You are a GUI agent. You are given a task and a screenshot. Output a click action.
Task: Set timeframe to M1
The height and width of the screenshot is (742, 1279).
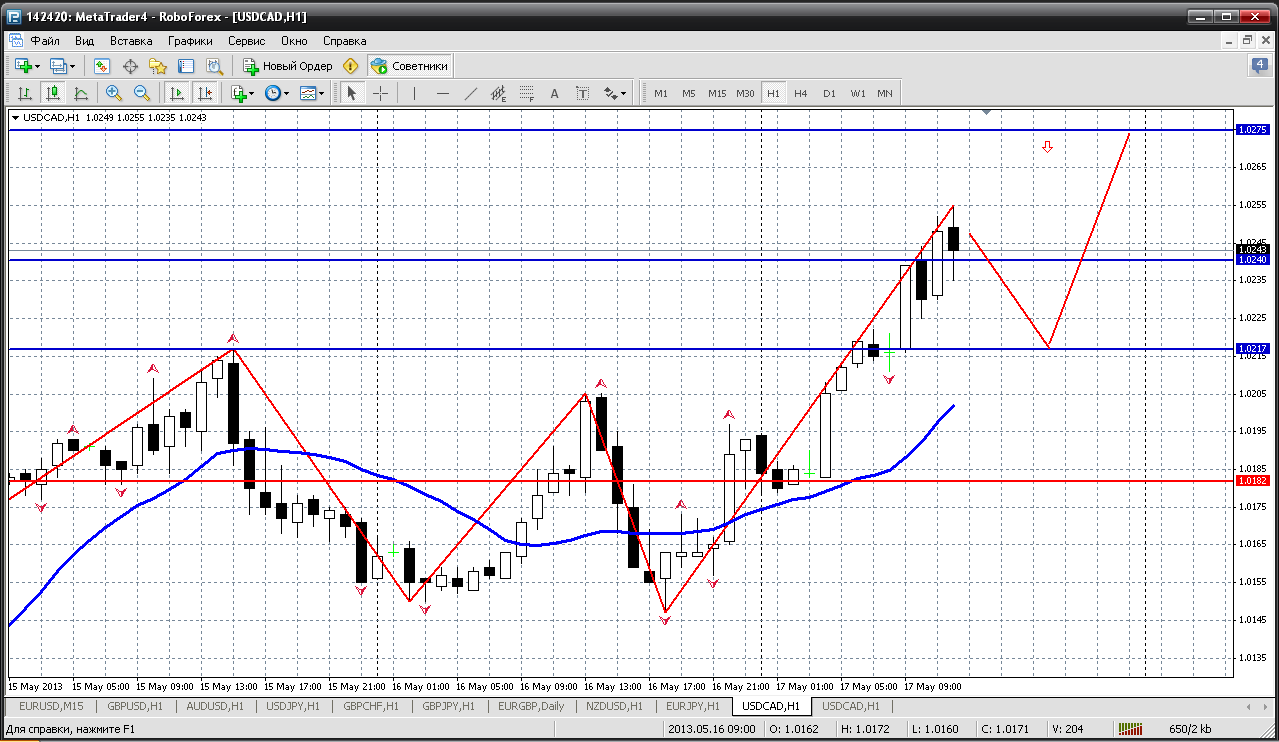(x=661, y=93)
